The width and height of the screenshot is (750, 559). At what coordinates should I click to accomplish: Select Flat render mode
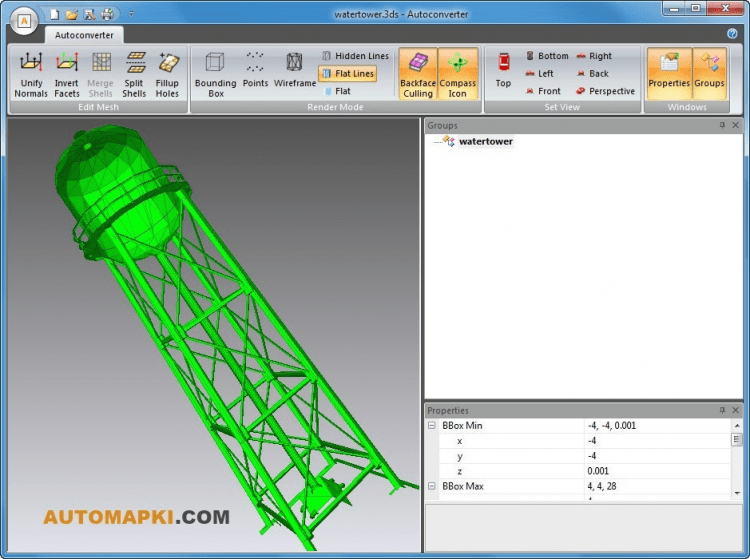point(337,91)
